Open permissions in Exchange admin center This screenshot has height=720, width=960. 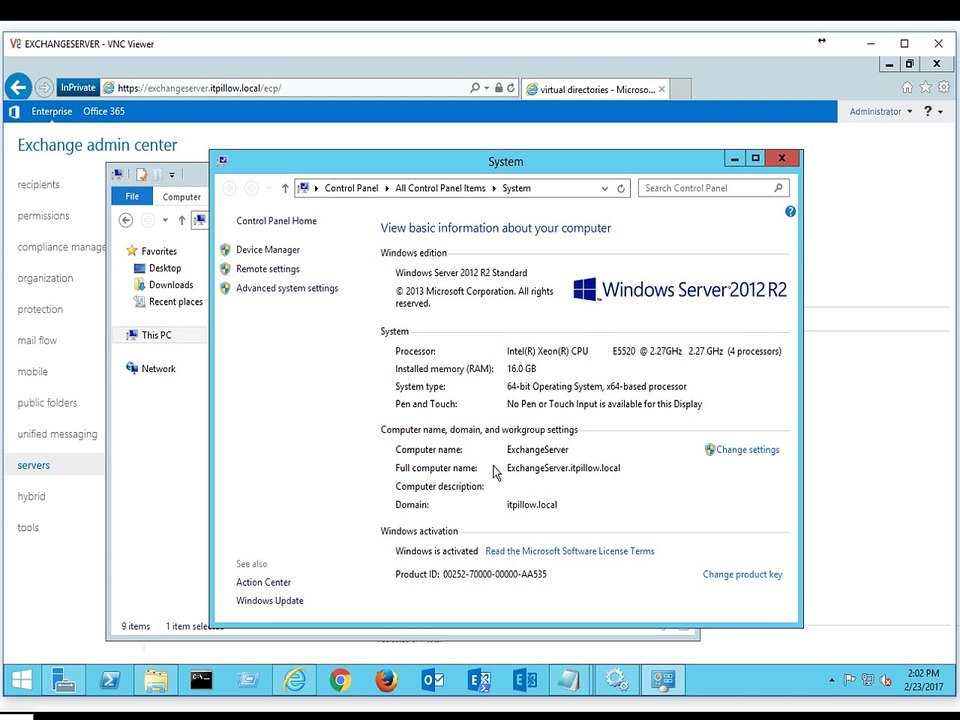43,216
